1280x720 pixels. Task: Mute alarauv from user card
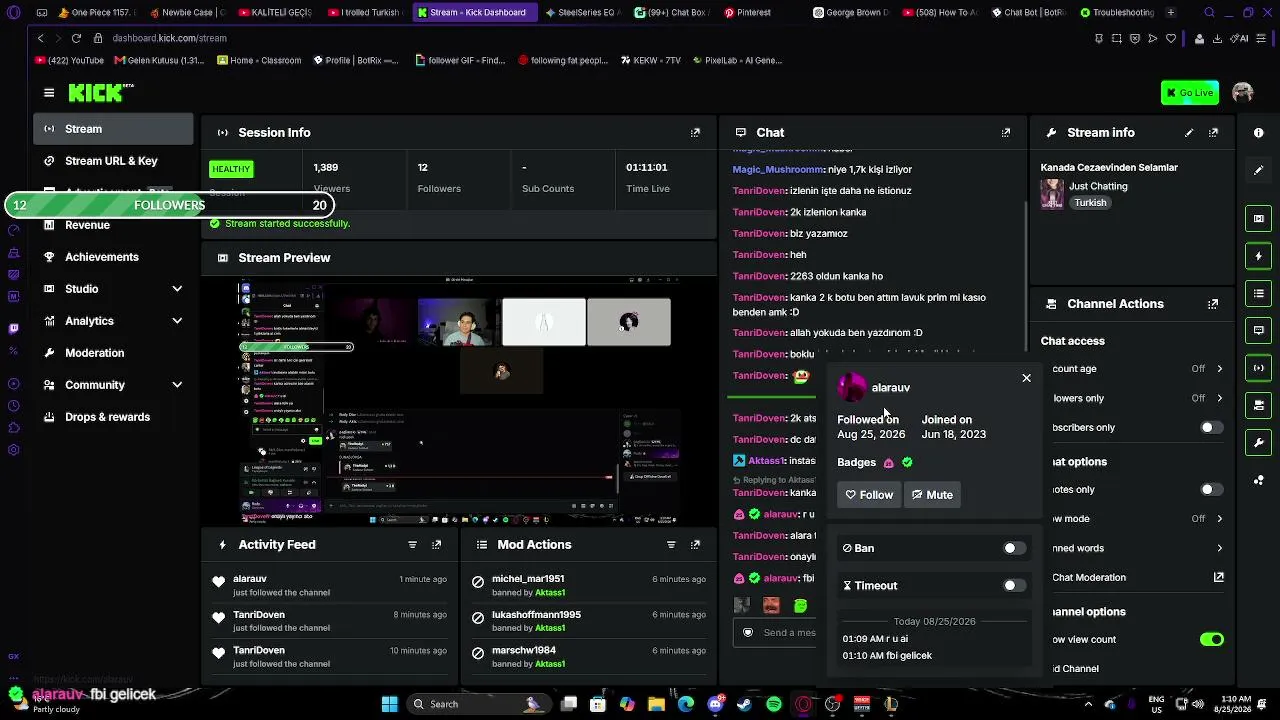(932, 495)
